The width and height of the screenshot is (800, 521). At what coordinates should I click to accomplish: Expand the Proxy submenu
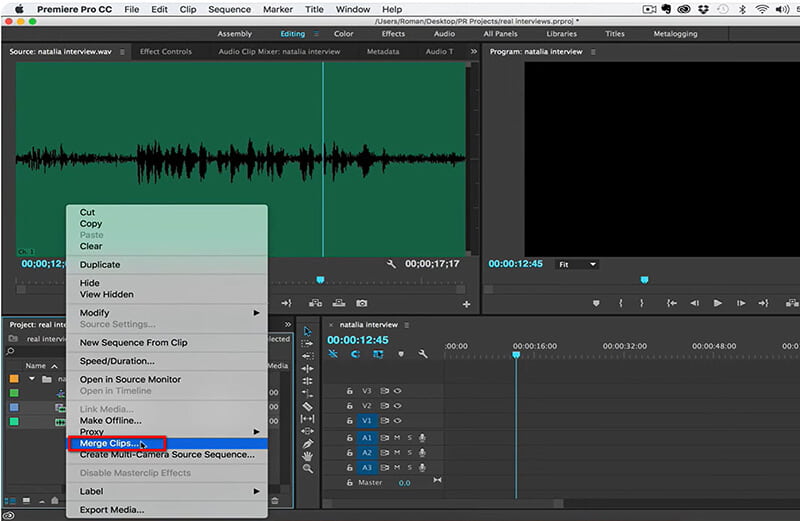click(167, 432)
